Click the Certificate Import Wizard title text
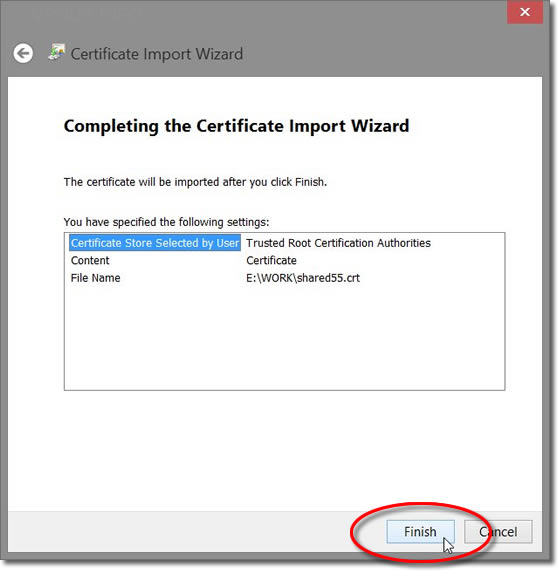The height and width of the screenshot is (571, 558). [x=157, y=54]
